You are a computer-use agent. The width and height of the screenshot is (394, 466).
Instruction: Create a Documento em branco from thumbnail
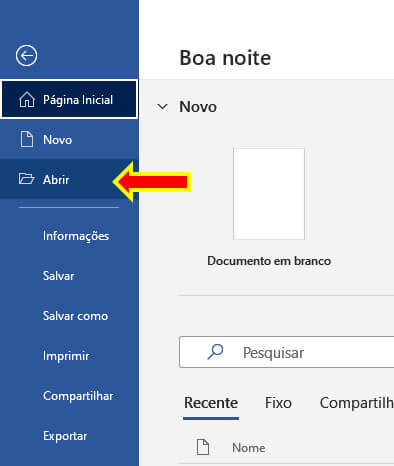[x=269, y=194]
